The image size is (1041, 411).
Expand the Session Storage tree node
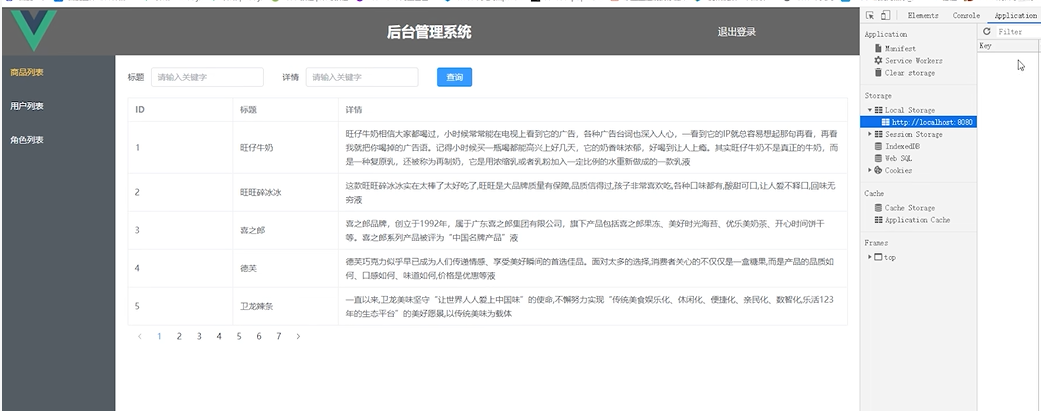point(870,134)
